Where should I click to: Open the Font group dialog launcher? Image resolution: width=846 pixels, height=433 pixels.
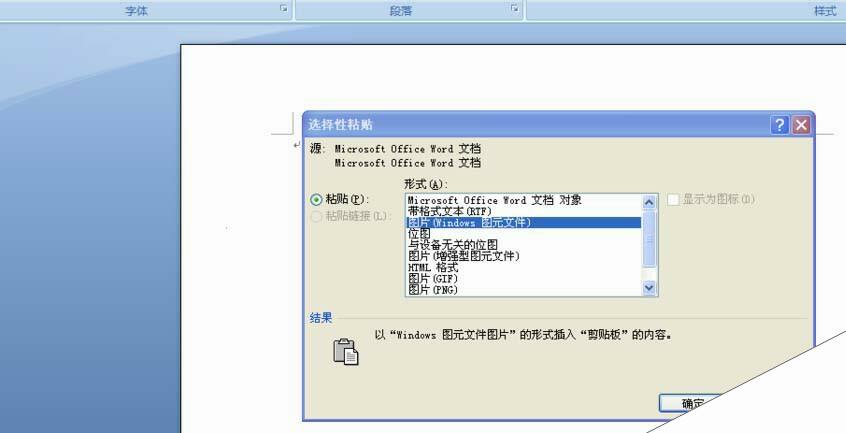point(283,9)
